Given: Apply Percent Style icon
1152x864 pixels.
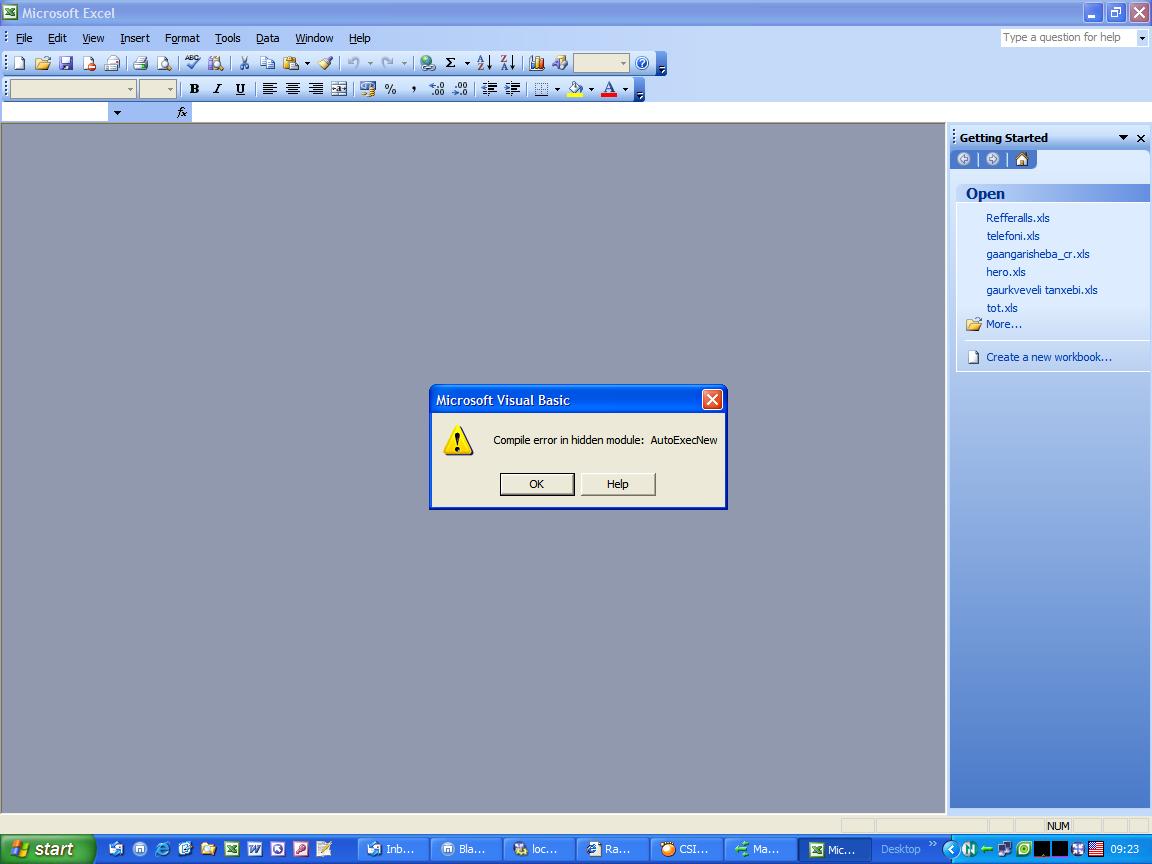Looking at the screenshot, I should click(x=390, y=89).
